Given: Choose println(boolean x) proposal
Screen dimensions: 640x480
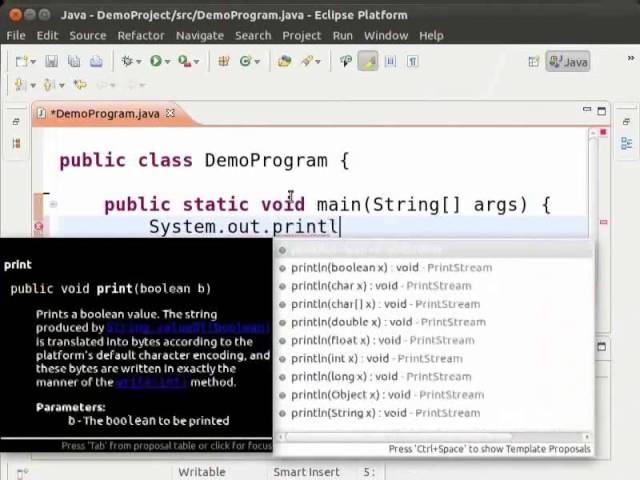Looking at the screenshot, I should pyautogui.click(x=433, y=268).
